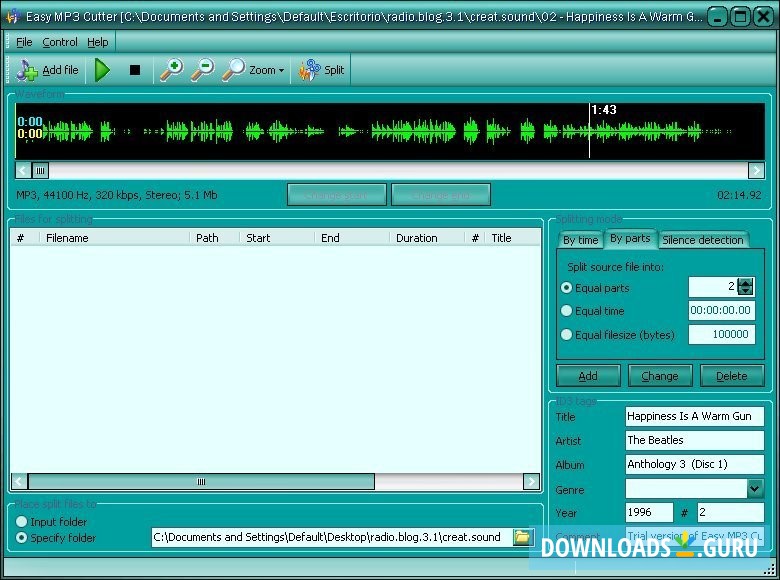The image size is (780, 580).
Task: Increase the equal parts count spinner
Action: (746, 283)
